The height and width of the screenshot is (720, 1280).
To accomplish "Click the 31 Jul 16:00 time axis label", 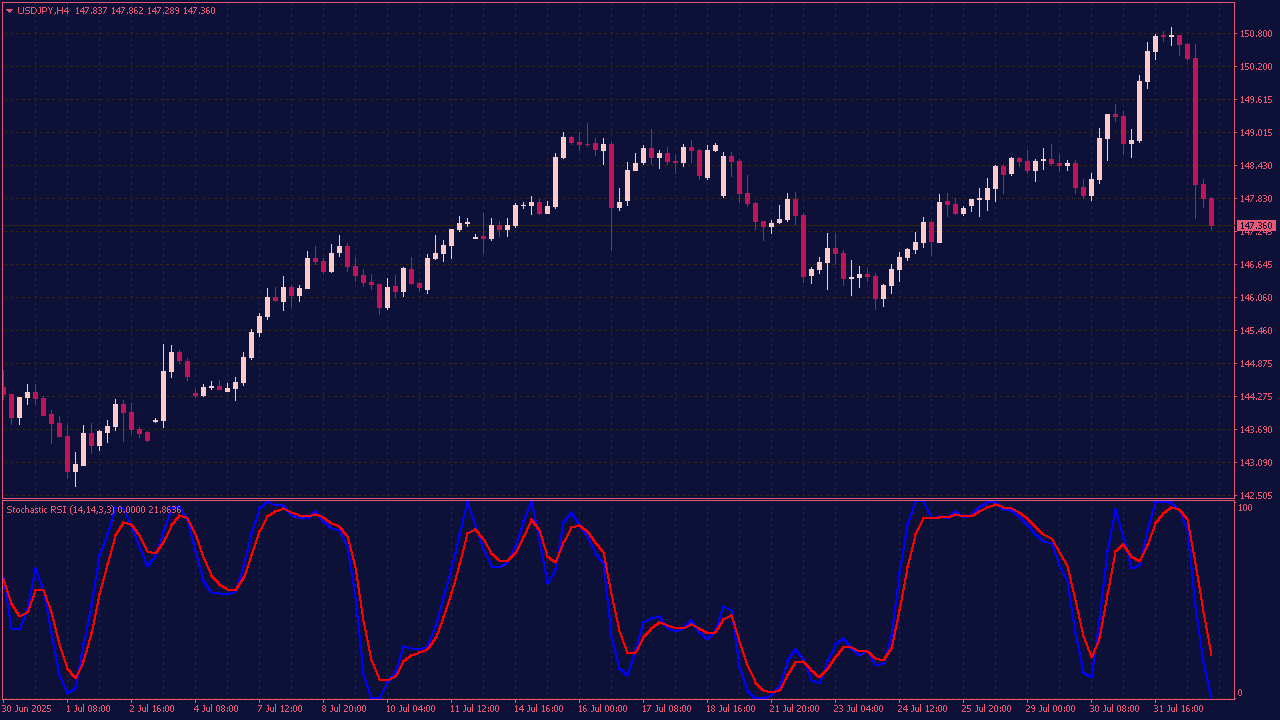I will coord(1179,709).
